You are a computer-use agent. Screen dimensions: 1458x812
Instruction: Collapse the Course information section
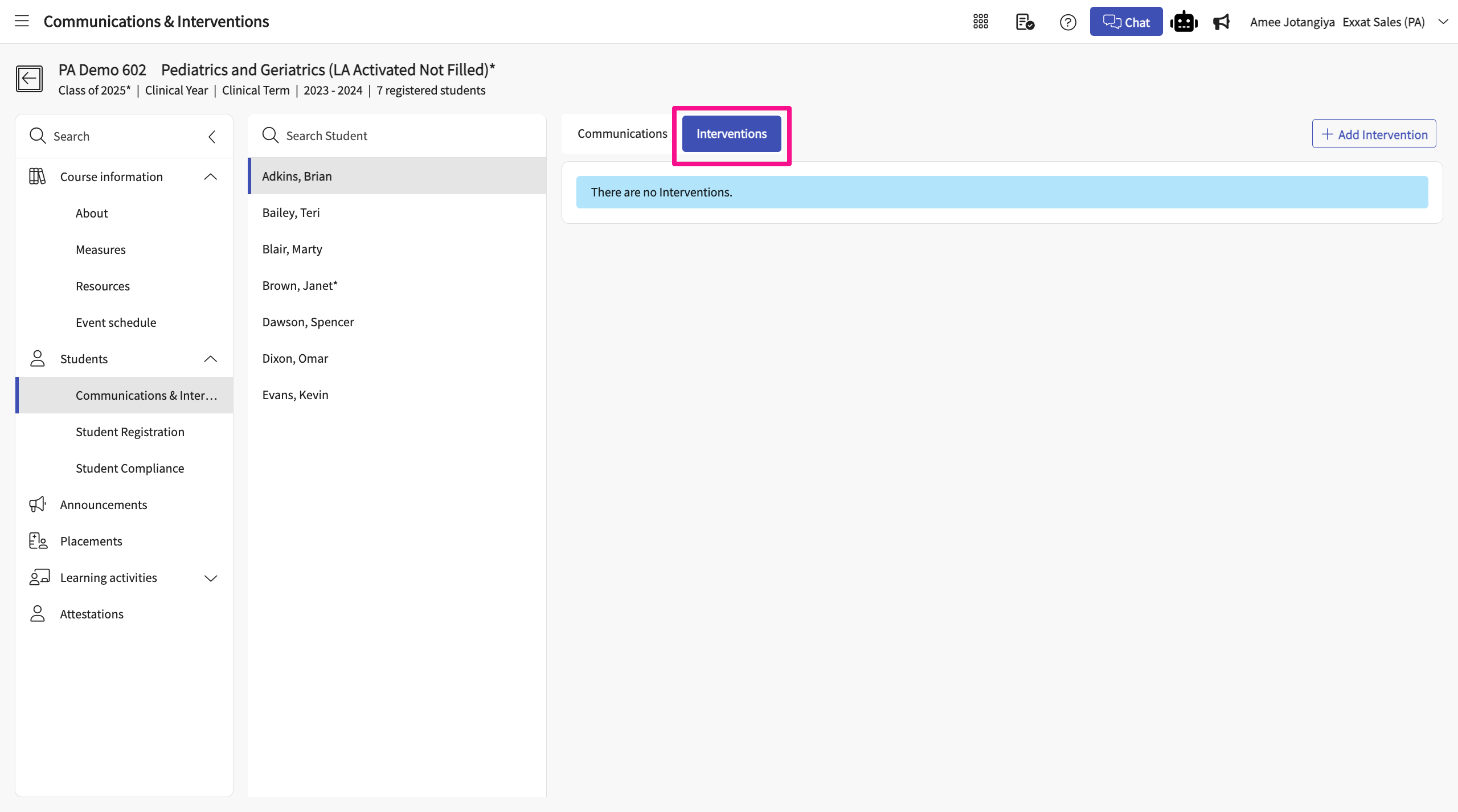211,177
